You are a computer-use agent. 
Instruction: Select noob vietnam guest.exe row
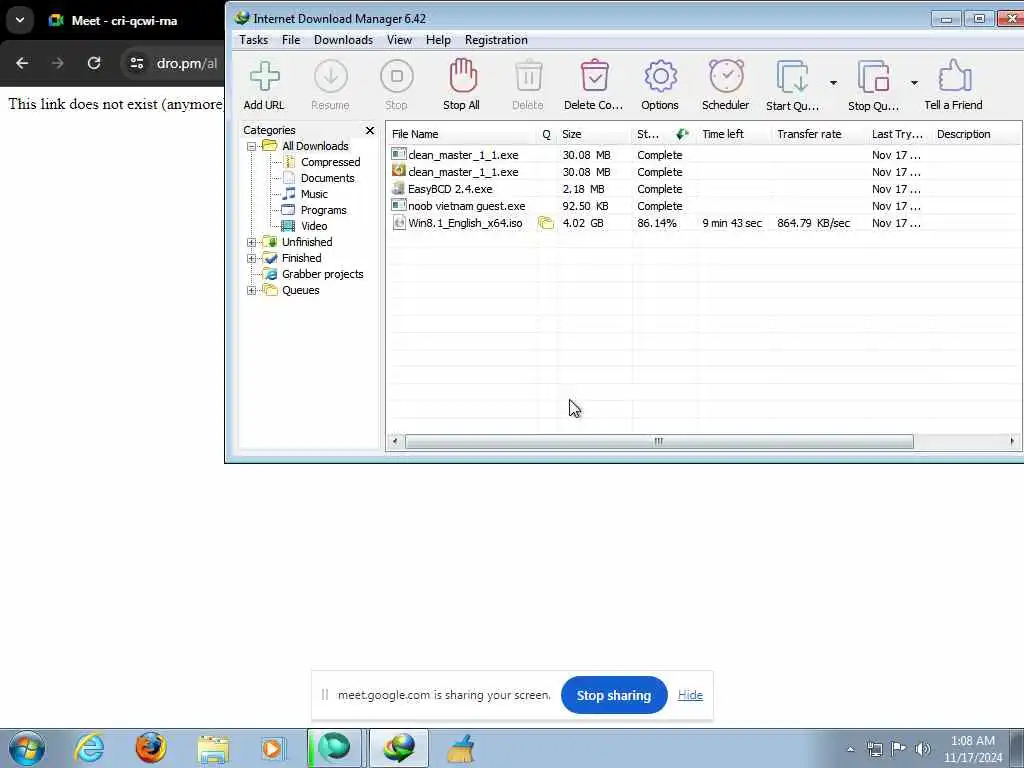(x=704, y=206)
